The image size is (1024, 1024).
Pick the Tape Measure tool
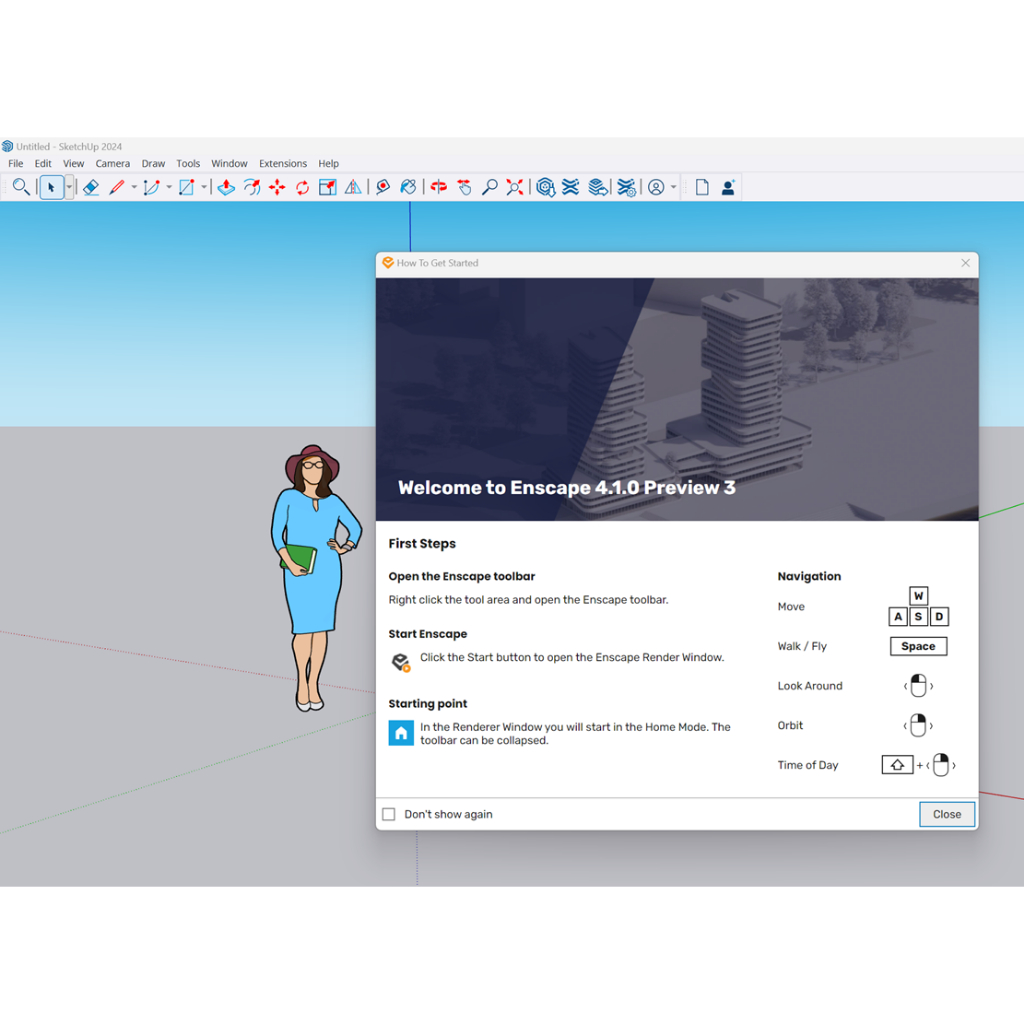tap(382, 187)
